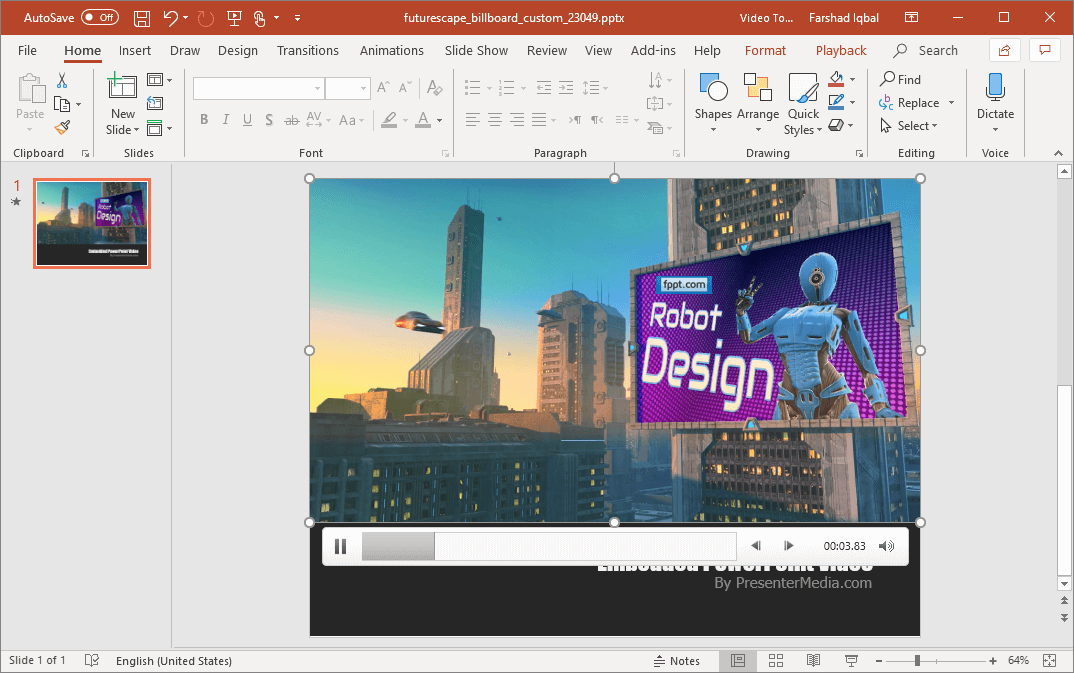This screenshot has width=1074, height=673.
Task: Toggle Bold text formatting
Action: [x=204, y=120]
